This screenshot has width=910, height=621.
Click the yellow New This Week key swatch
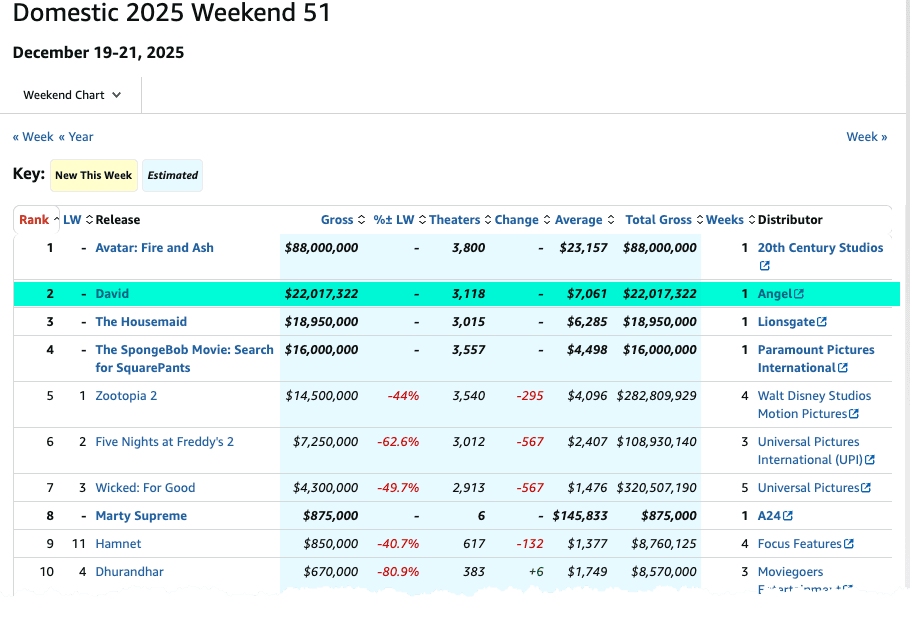pyautogui.click(x=93, y=175)
